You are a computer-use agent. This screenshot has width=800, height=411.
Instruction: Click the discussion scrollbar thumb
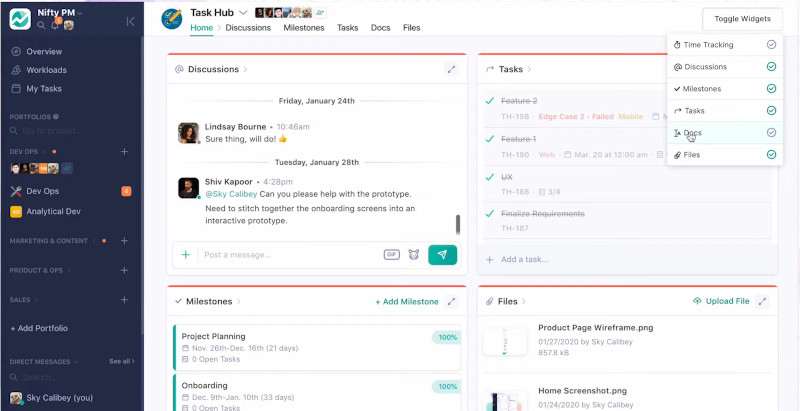tap(458, 224)
